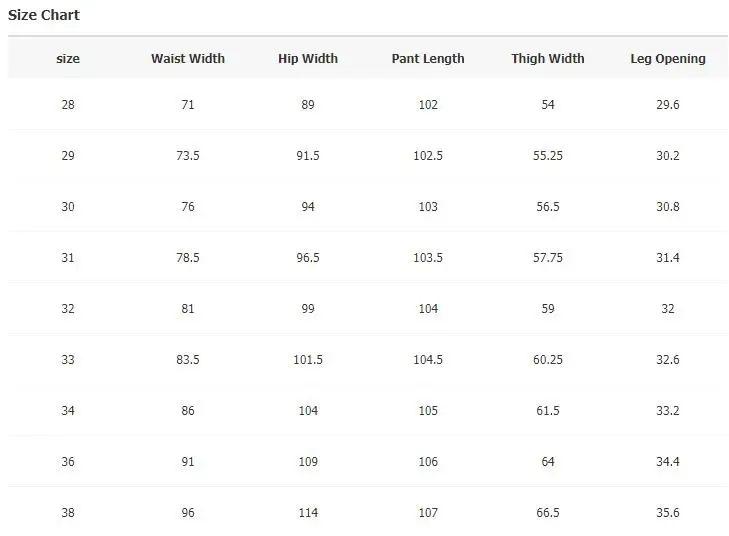Pick hip width value 96.5
This screenshot has height=536, width=729.
pos(308,258)
